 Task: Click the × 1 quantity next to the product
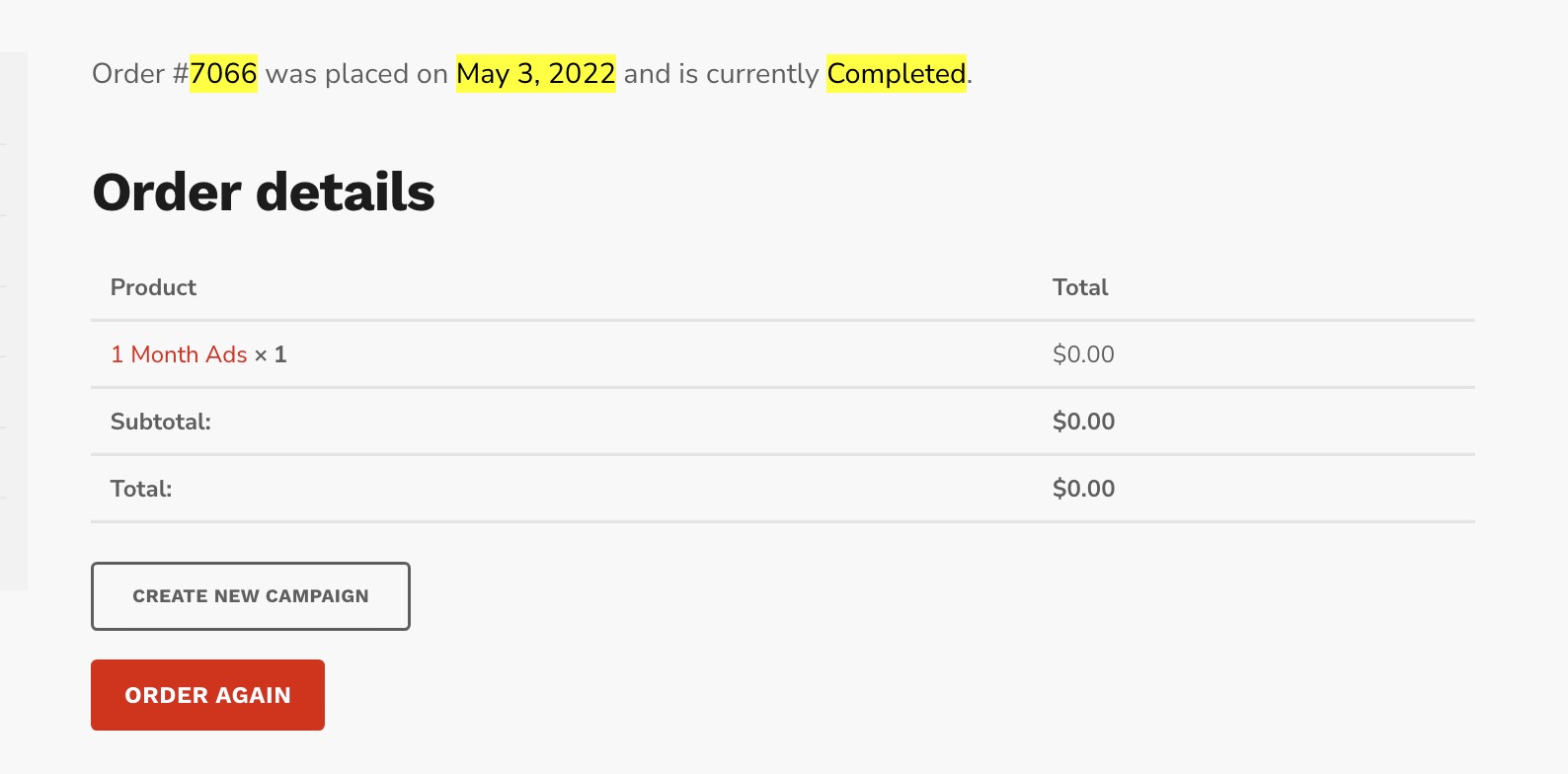271,354
